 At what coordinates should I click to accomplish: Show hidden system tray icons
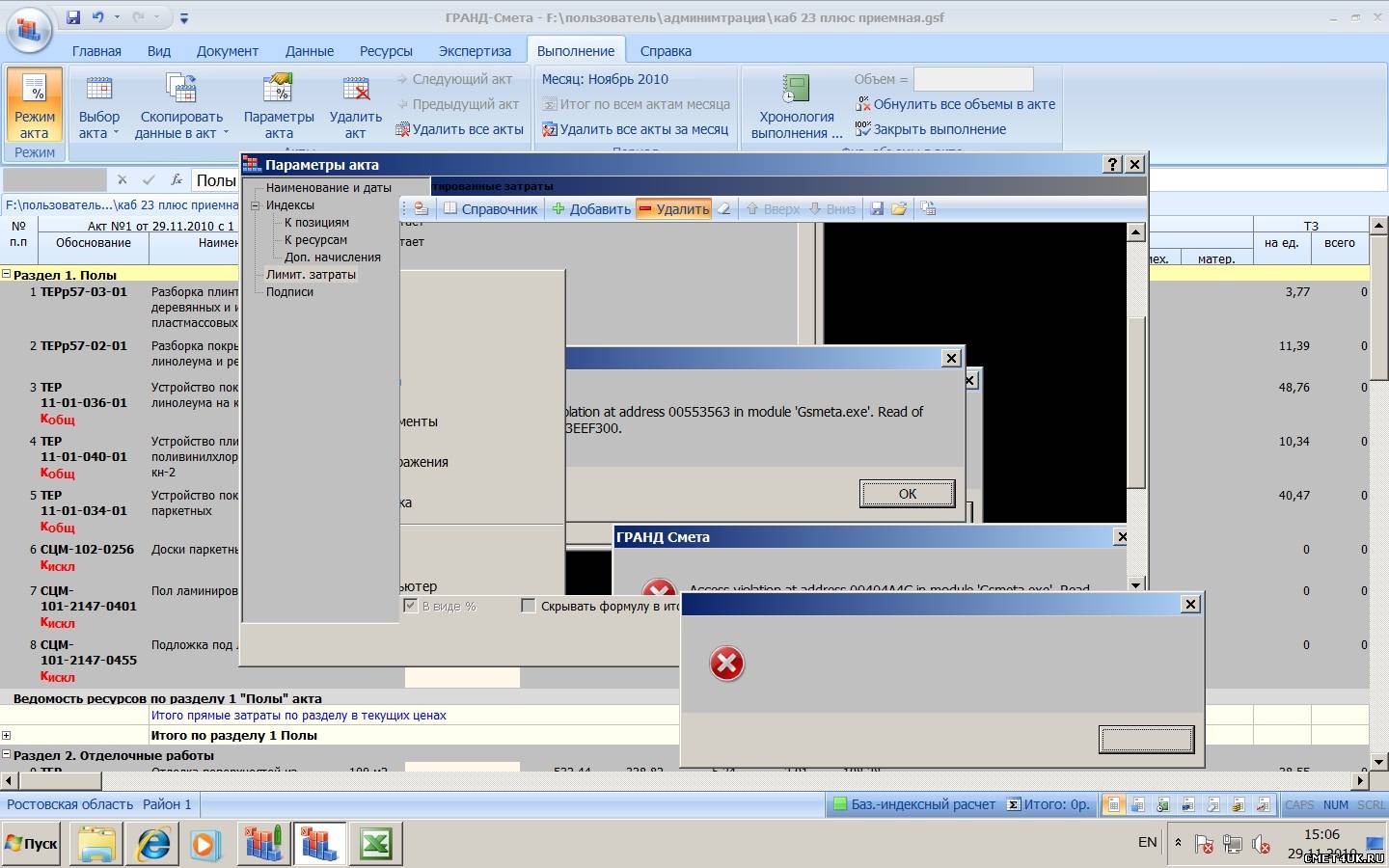1178,843
